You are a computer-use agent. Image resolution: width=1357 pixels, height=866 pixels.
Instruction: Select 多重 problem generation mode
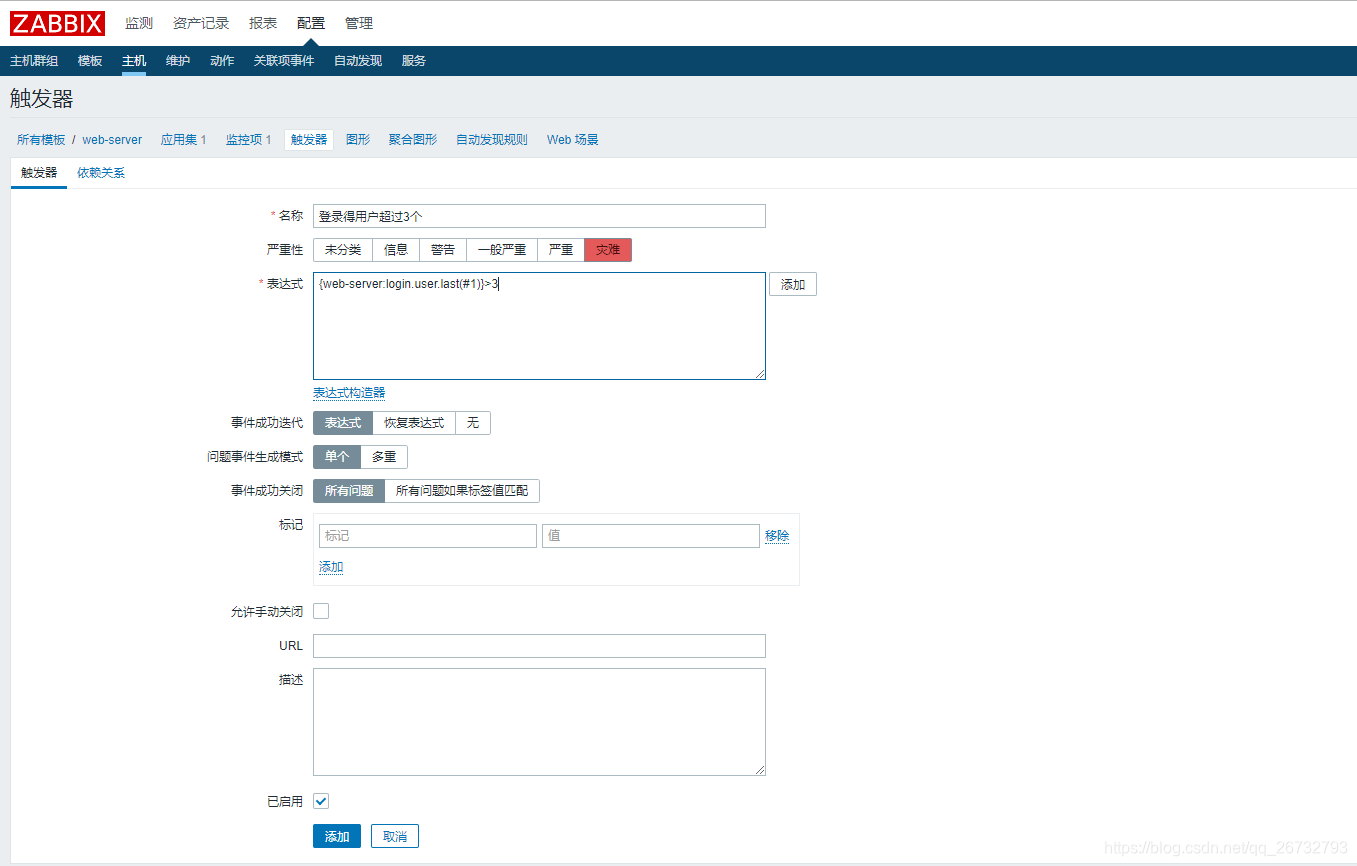point(384,457)
